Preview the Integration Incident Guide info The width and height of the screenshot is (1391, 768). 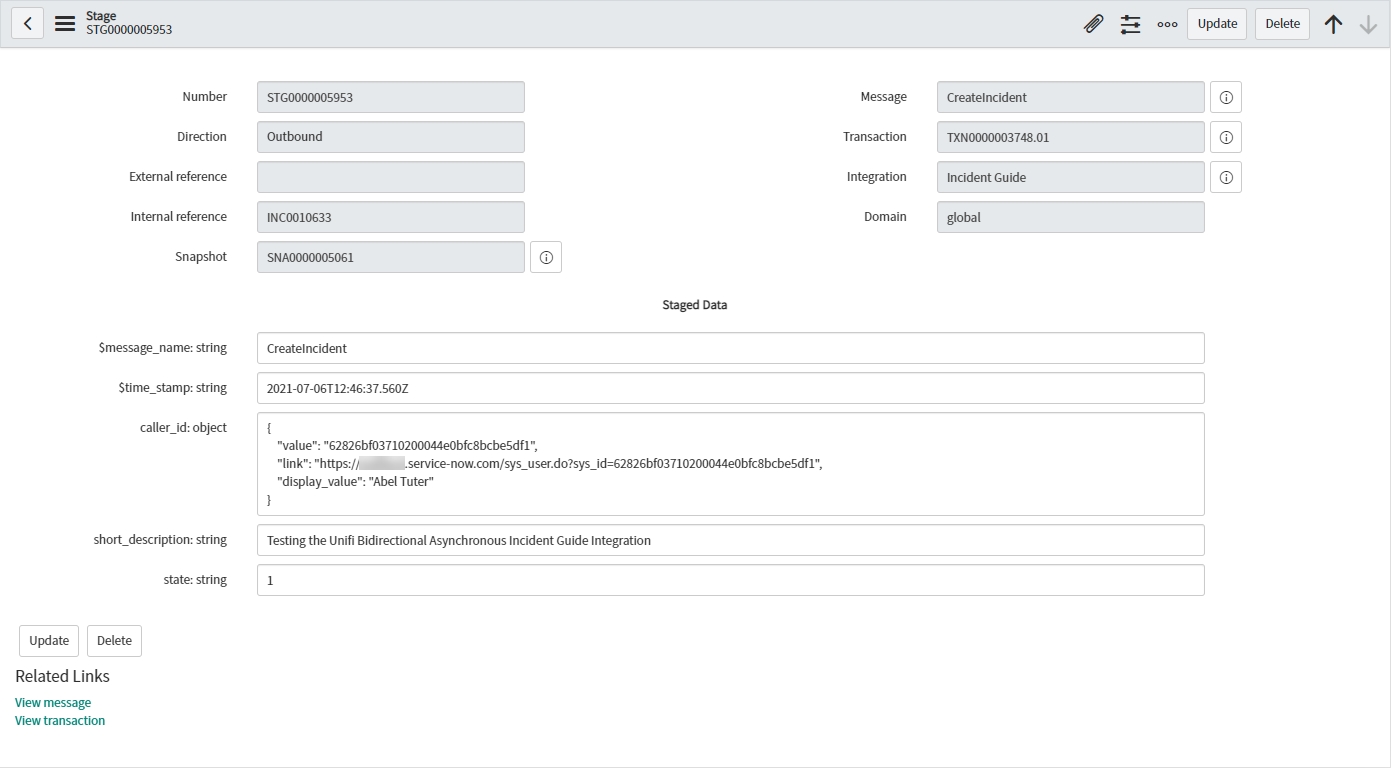(1226, 177)
